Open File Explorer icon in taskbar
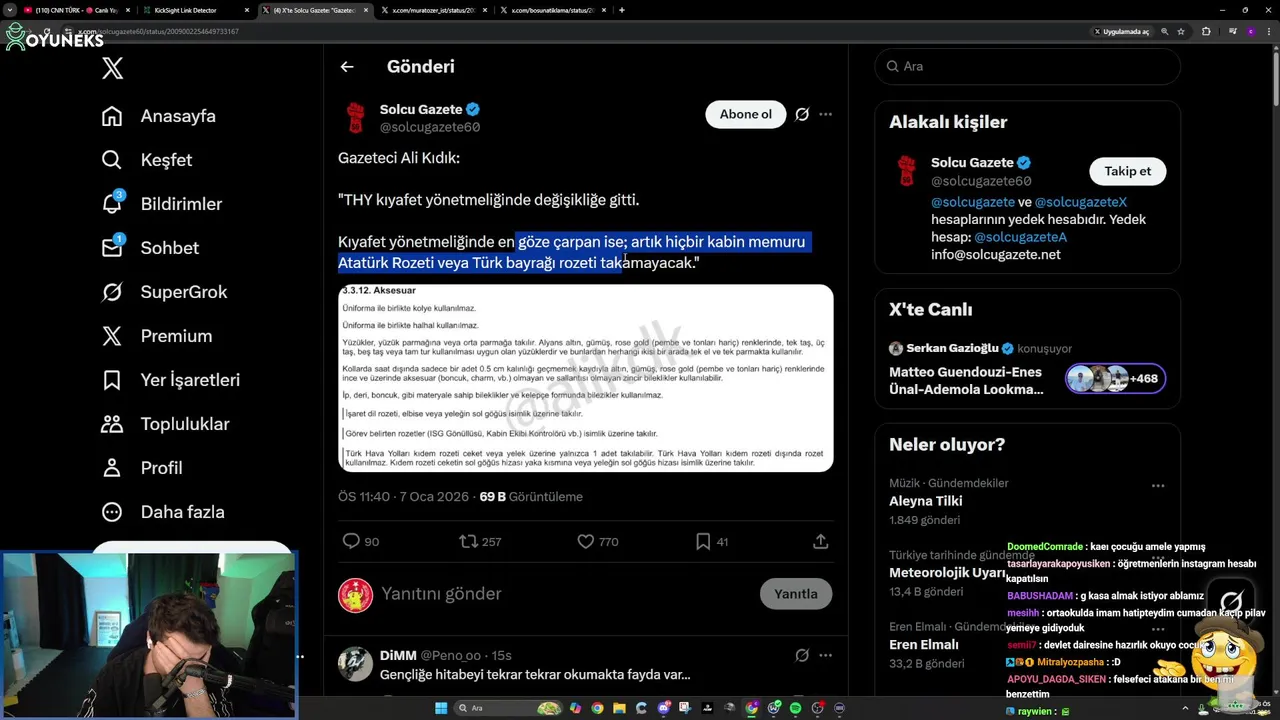The image size is (1280, 720). 619,708
